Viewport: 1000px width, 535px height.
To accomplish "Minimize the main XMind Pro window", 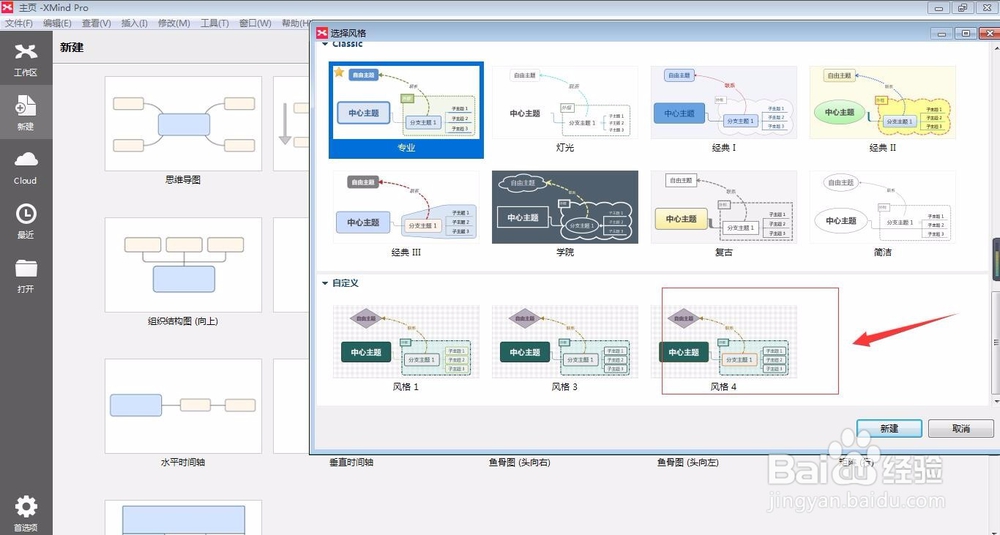I will click(938, 8).
